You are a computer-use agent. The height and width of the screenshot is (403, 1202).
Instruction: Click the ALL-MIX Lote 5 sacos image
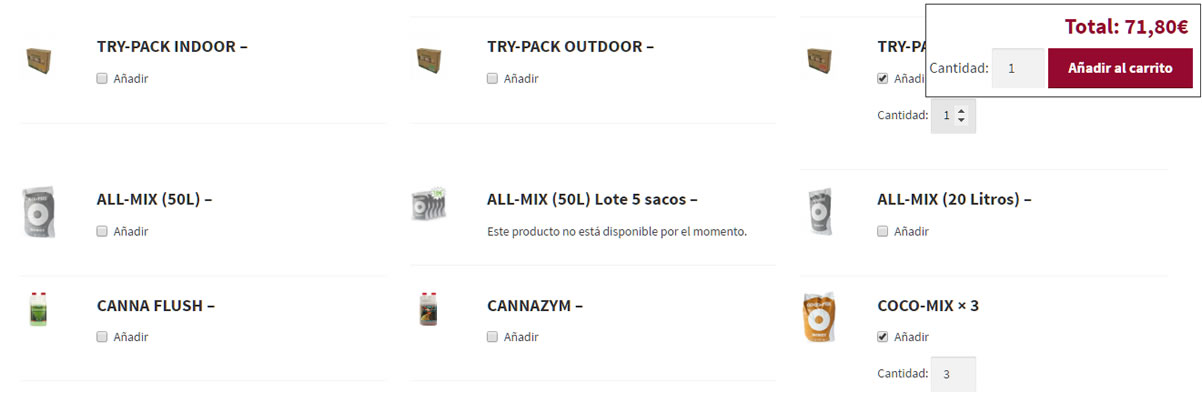[428, 203]
